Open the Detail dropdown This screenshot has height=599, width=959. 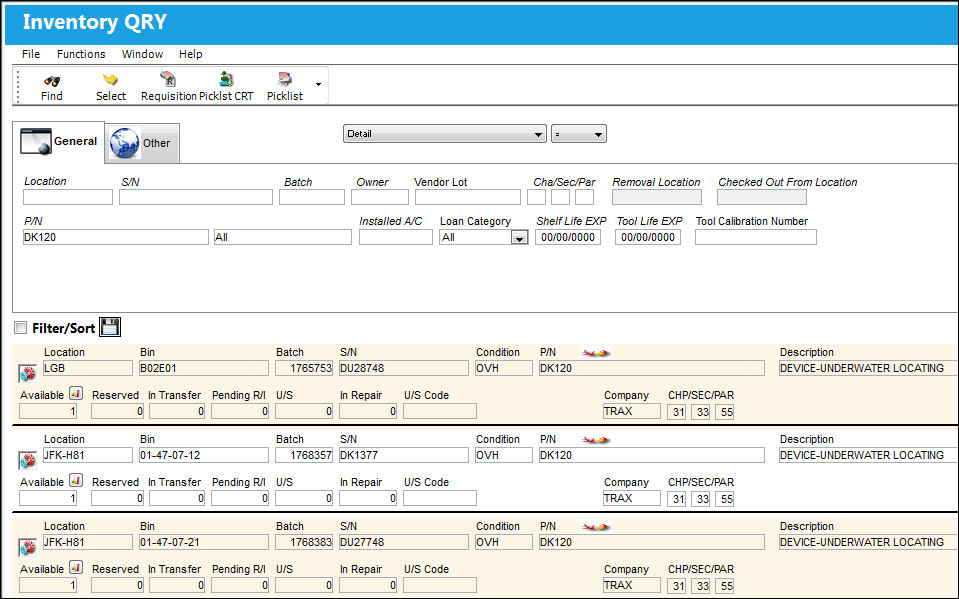click(x=444, y=134)
